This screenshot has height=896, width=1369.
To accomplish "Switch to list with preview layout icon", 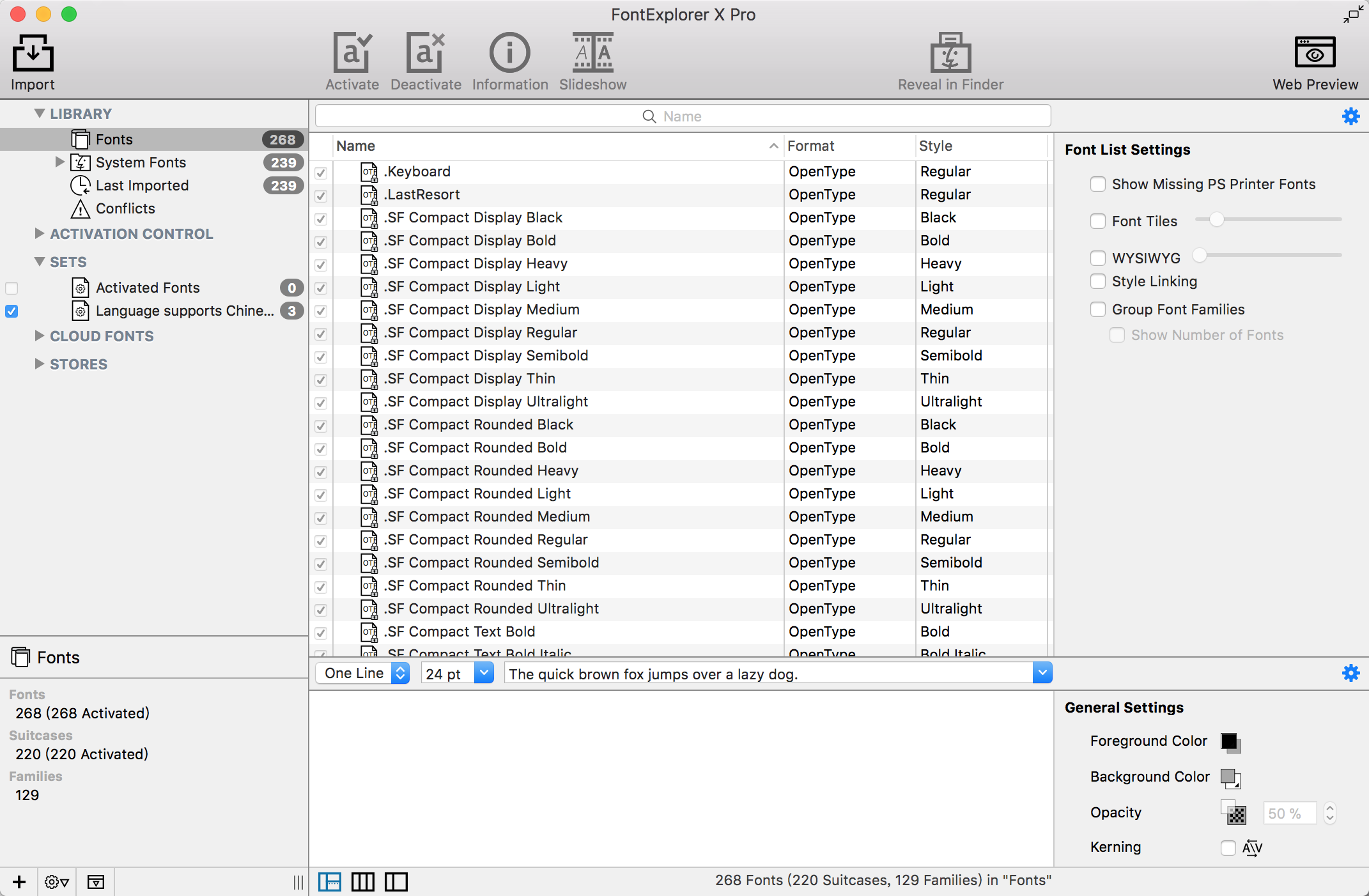I will [x=330, y=882].
